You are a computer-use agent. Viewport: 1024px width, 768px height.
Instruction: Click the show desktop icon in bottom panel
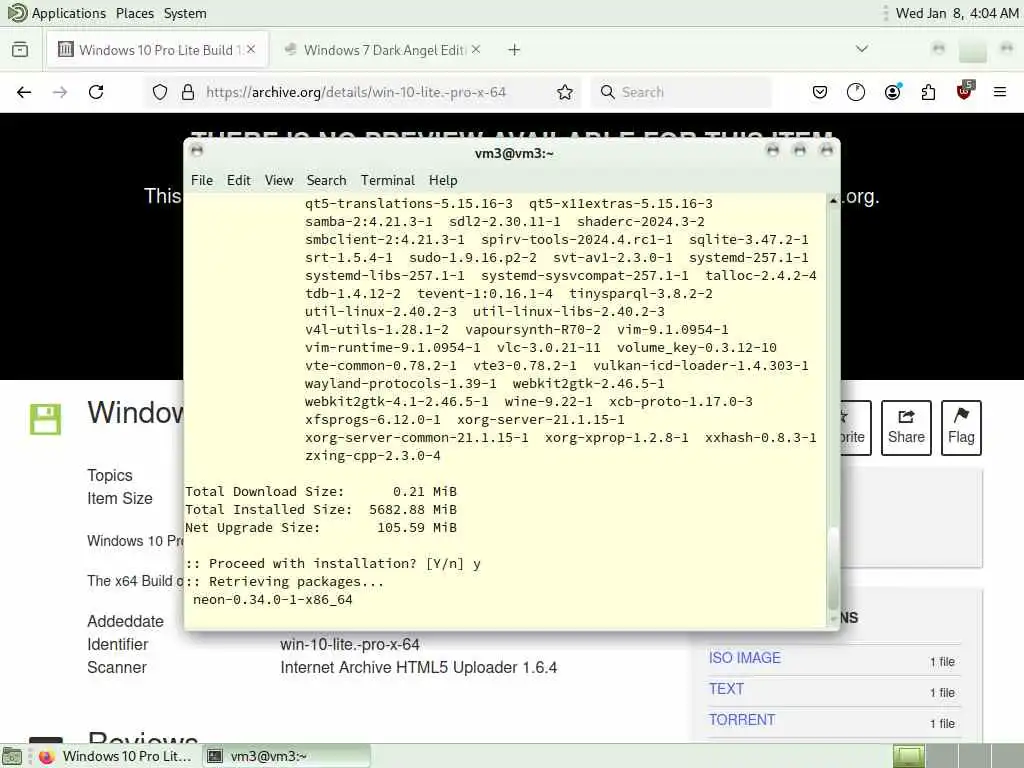[x=12, y=756]
